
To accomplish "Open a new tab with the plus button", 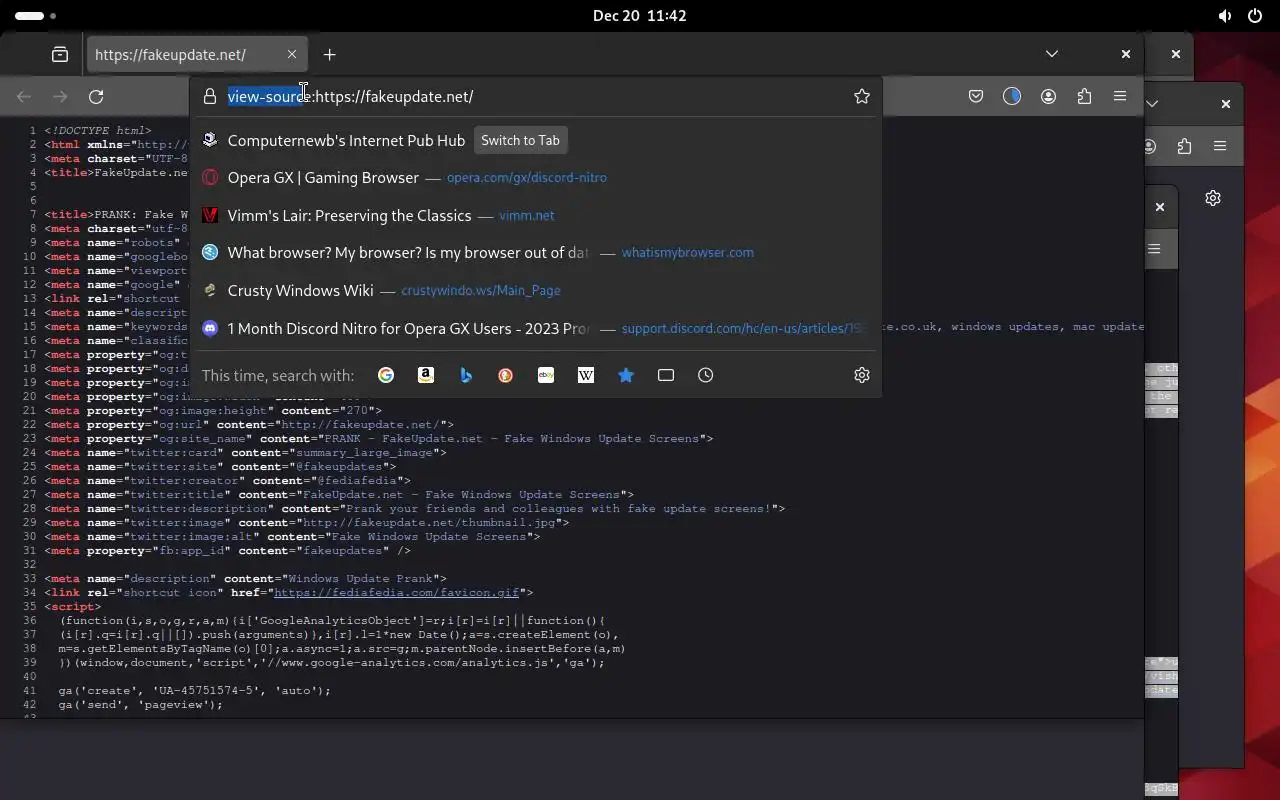I will coord(329,54).
